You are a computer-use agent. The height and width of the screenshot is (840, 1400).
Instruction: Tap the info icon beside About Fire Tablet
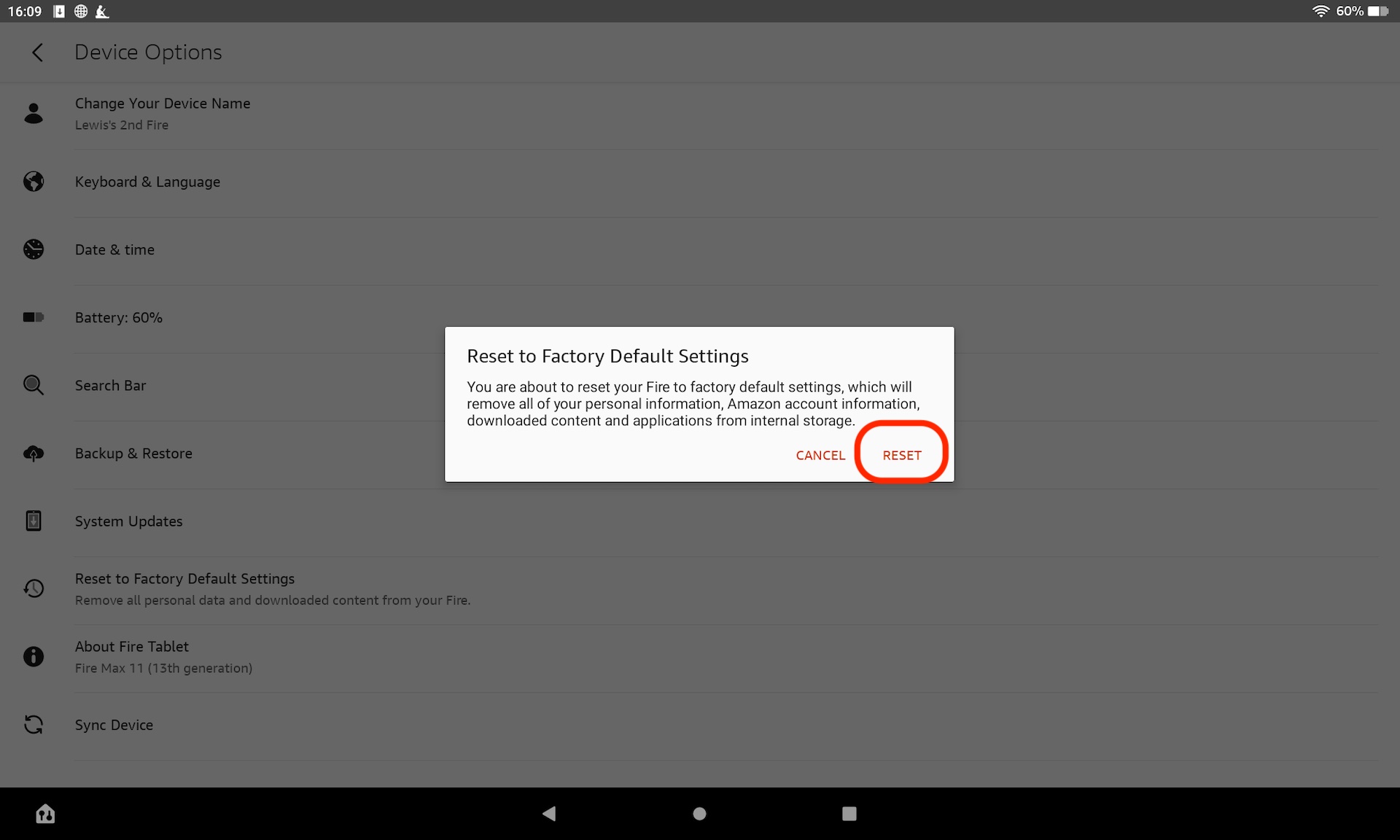34,656
